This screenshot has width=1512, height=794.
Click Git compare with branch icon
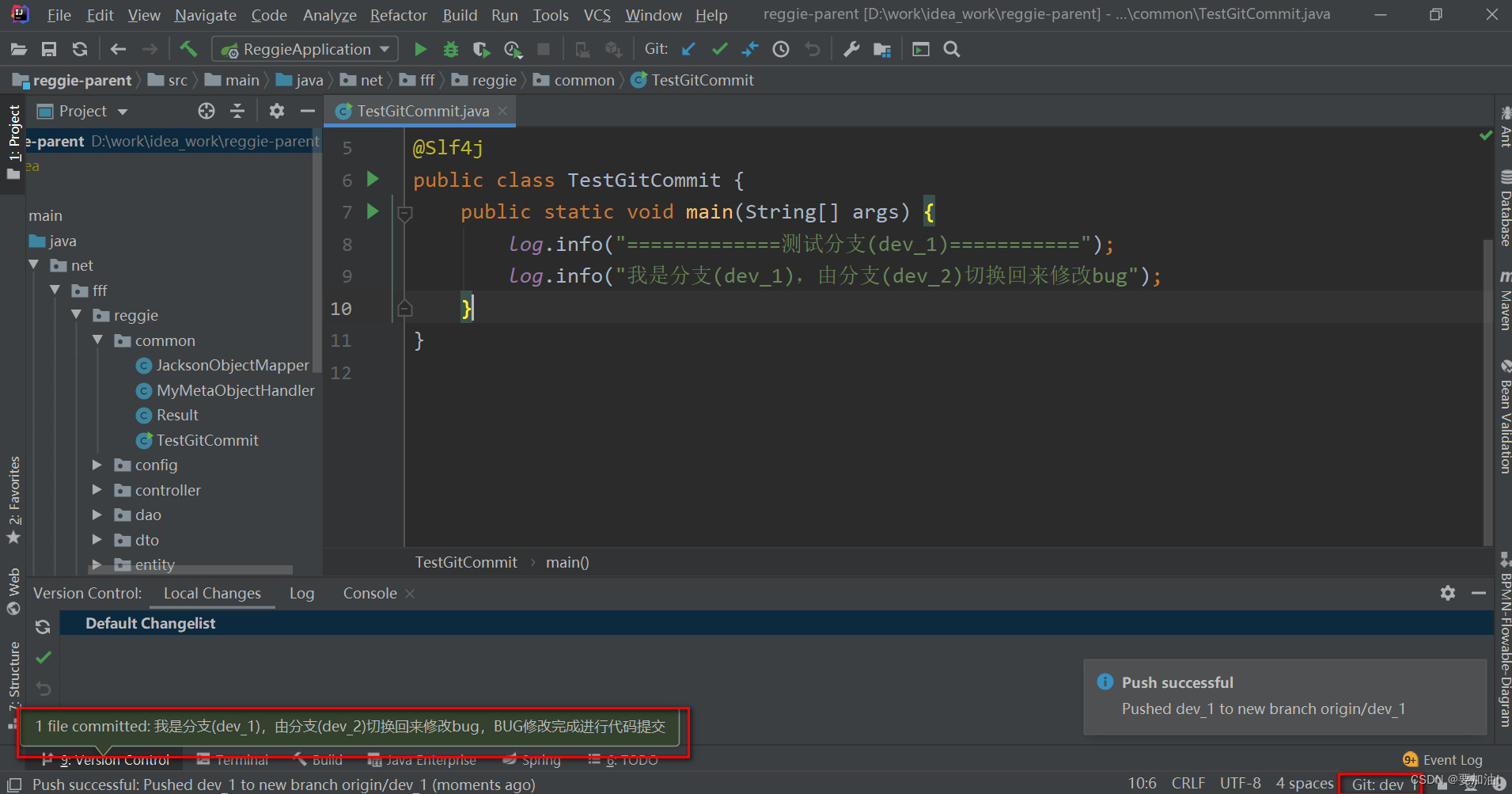click(750, 49)
